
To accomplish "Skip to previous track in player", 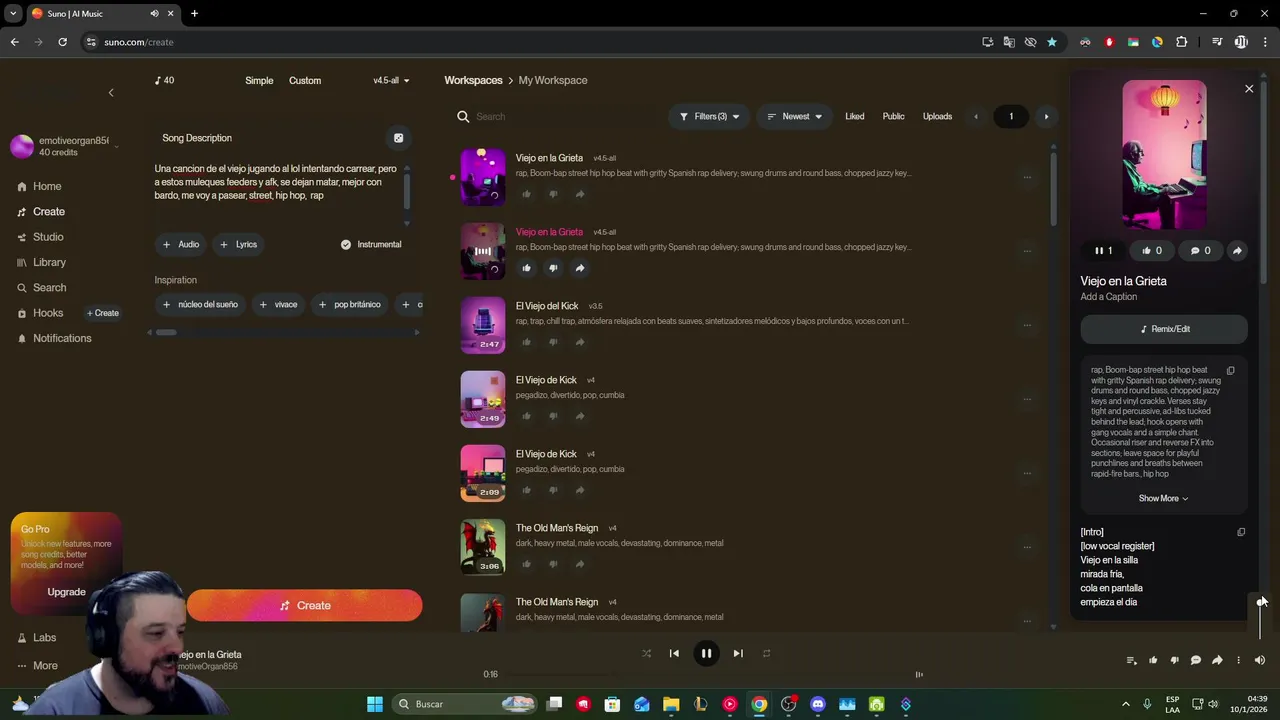I will 674,653.
